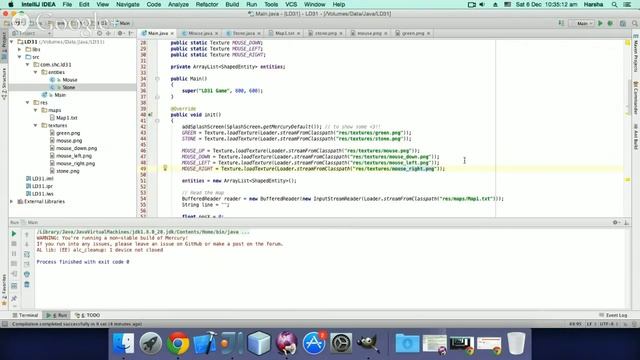Click the down stack trace arrow
640x360 pixels.
(27, 244)
